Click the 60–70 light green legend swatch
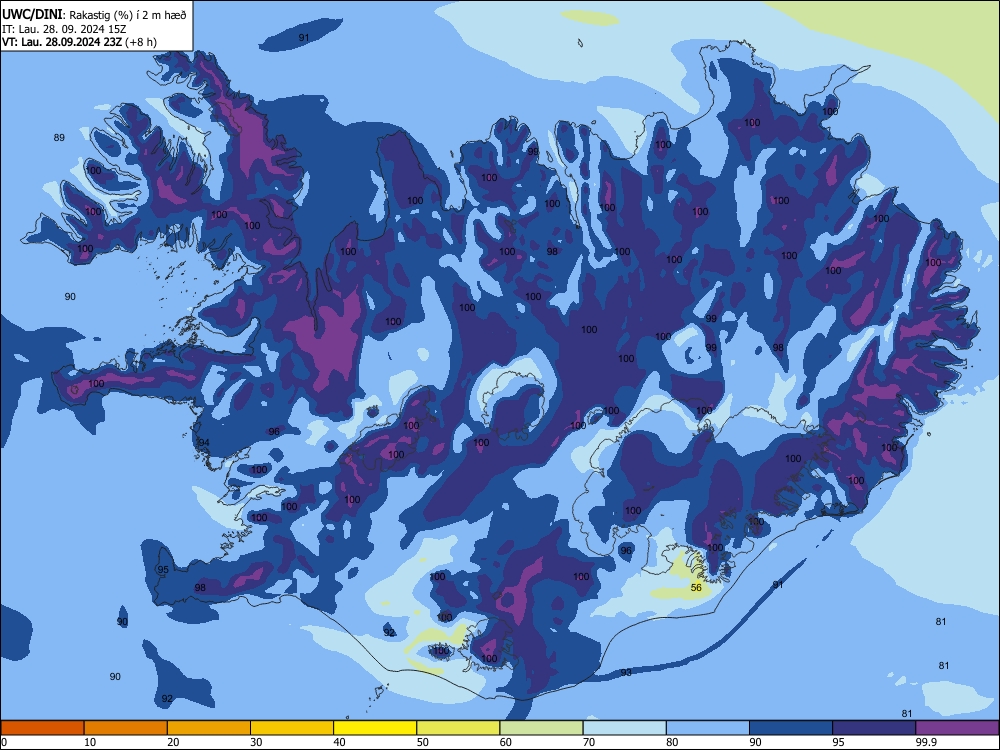Viewport: 1000px width, 750px height. pyautogui.click(x=541, y=728)
